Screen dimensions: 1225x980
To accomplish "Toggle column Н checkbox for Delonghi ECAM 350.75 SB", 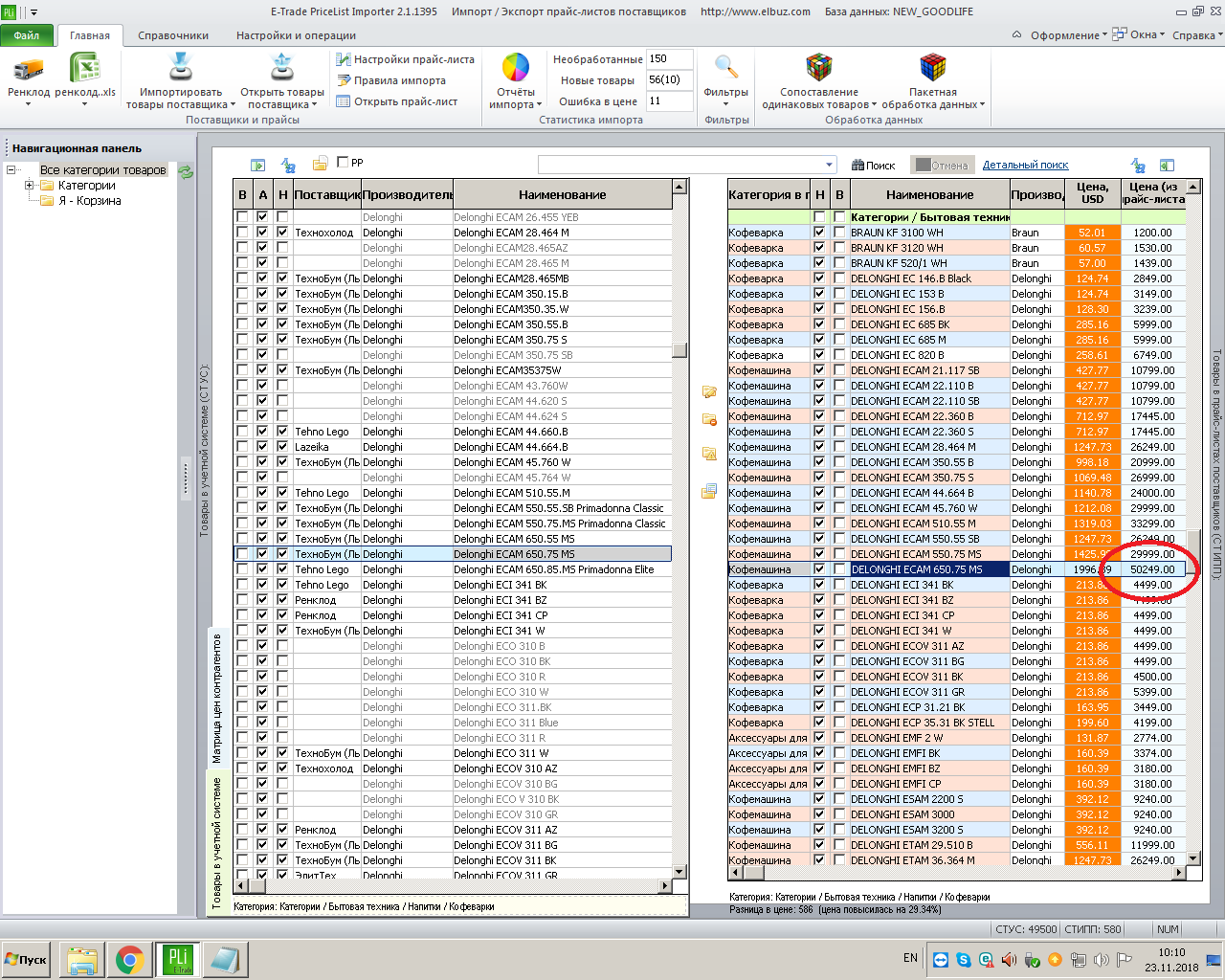I will click(282, 355).
